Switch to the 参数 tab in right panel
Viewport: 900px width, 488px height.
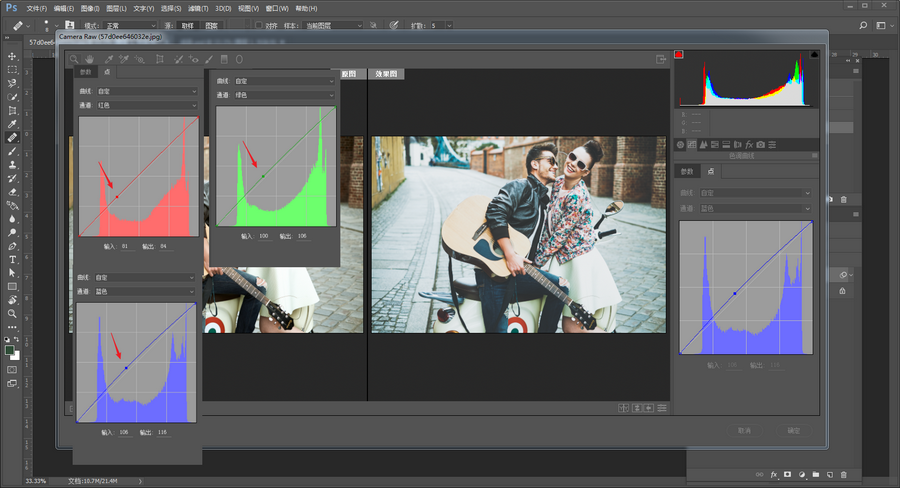coord(687,172)
